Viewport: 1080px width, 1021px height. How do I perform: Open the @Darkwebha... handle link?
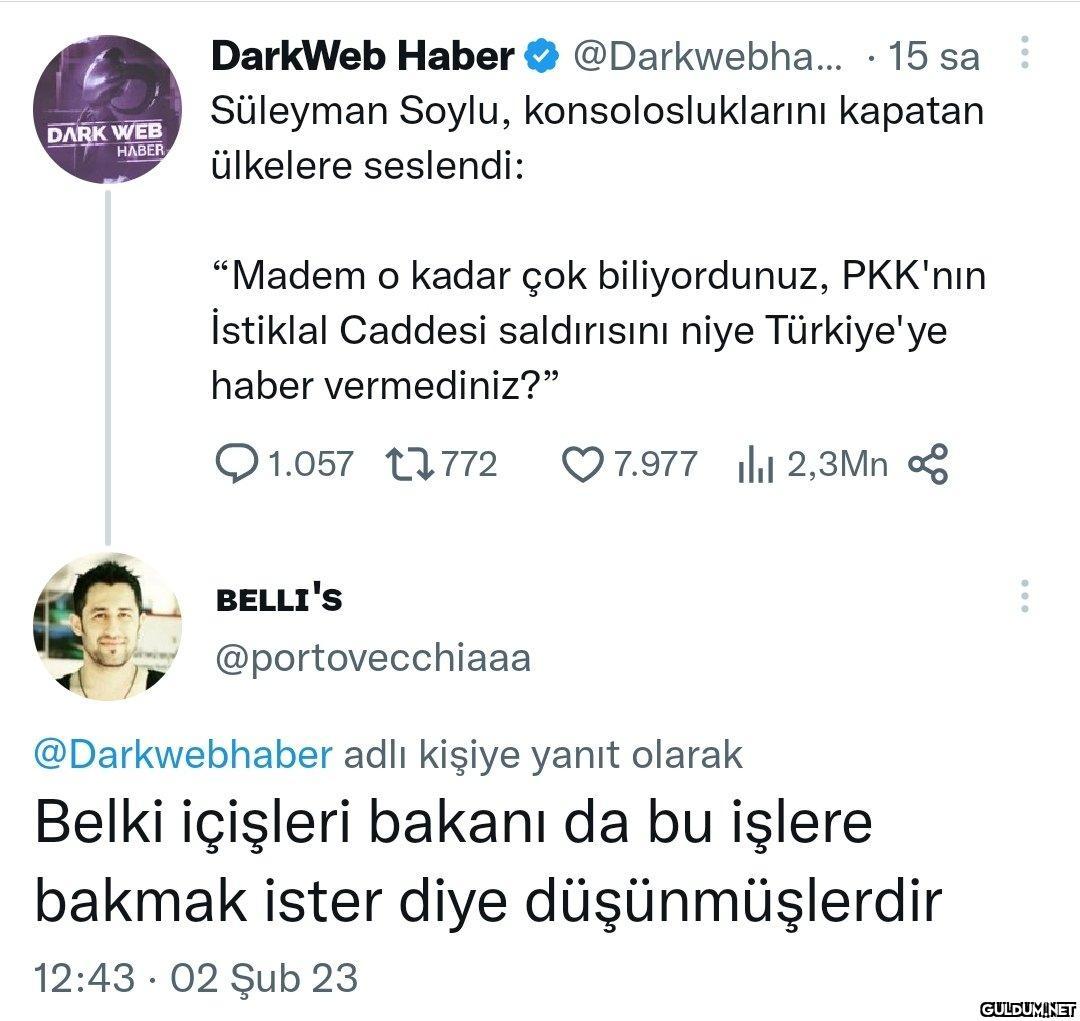(707, 56)
